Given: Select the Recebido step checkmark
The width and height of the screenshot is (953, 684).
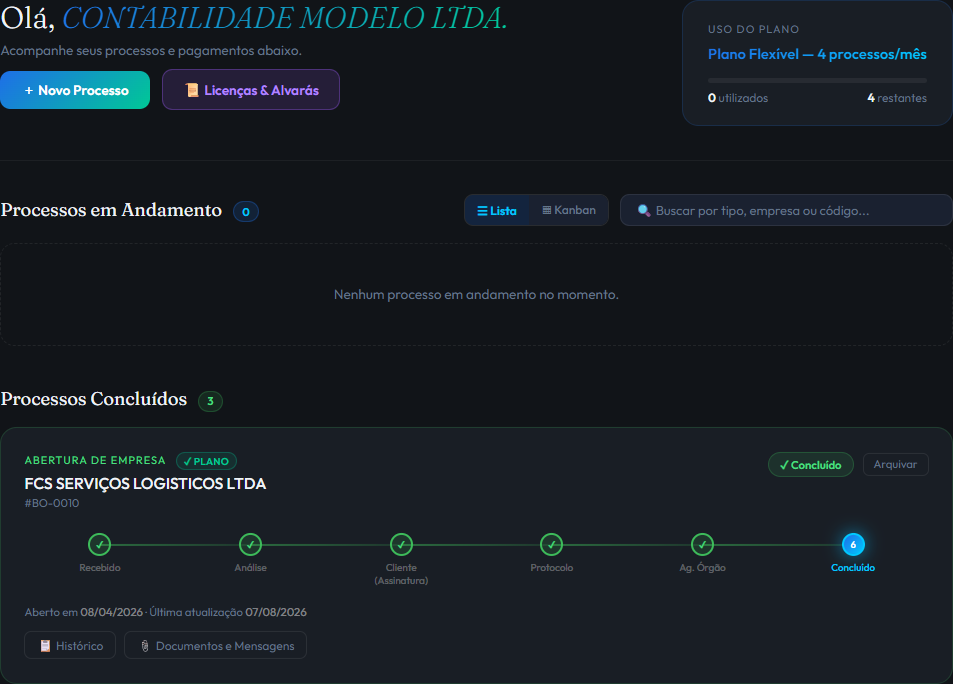Looking at the screenshot, I should [100, 545].
